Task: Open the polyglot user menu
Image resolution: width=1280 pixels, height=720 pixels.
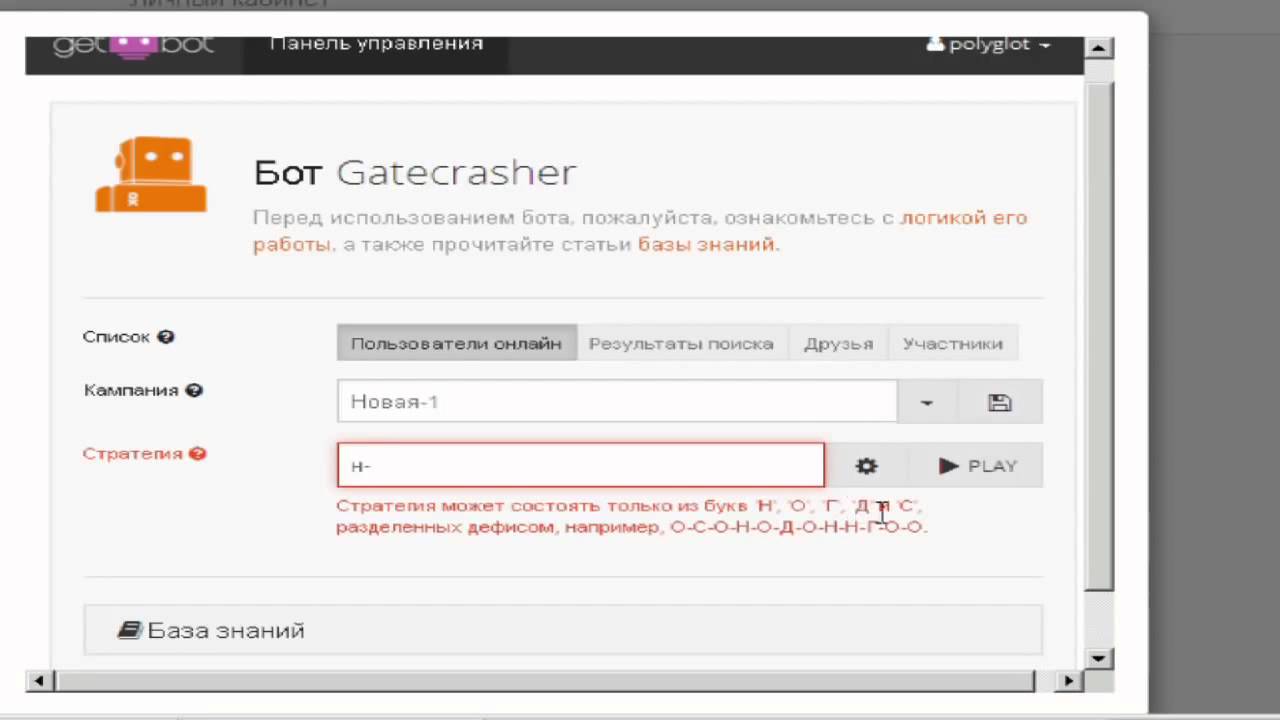Action: click(988, 45)
